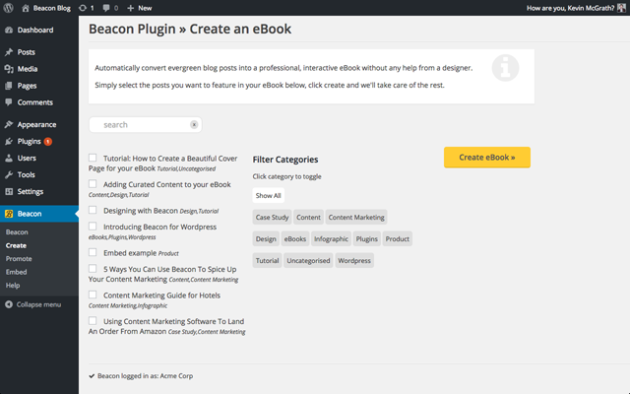Toggle the Infographic category filter
The width and height of the screenshot is (630, 394).
pos(331,239)
